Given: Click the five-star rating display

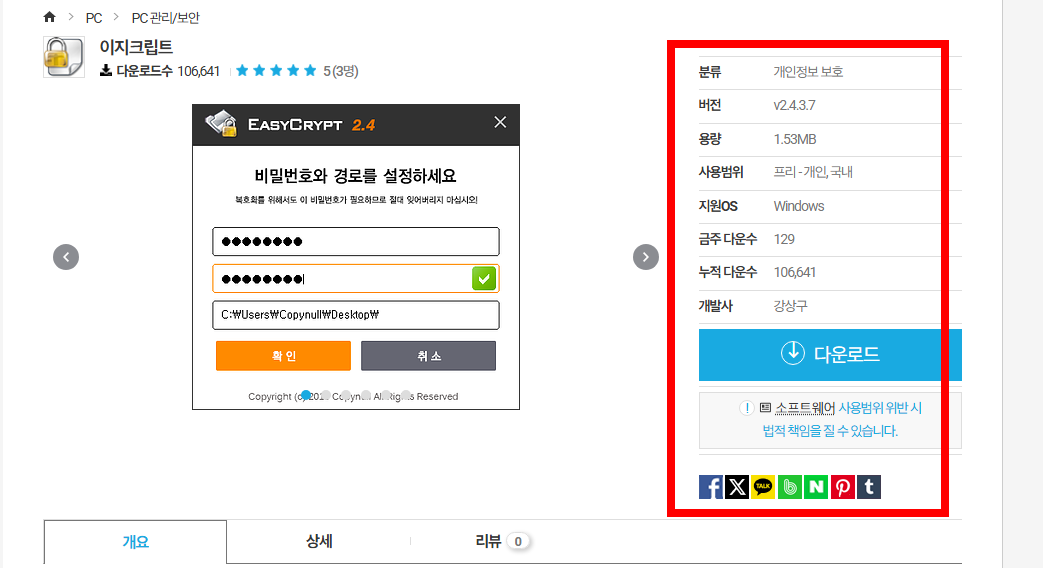Looking at the screenshot, I should [276, 71].
